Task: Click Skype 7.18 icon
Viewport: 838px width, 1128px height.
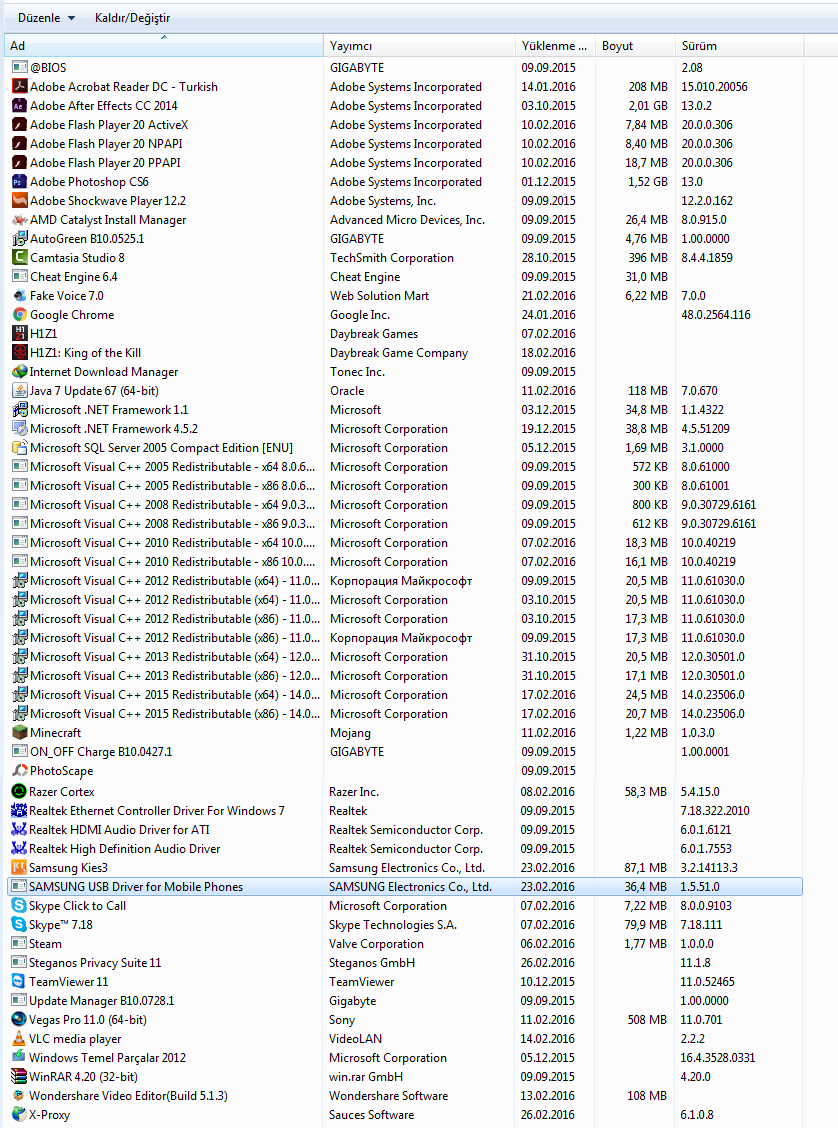Action: 19,924
